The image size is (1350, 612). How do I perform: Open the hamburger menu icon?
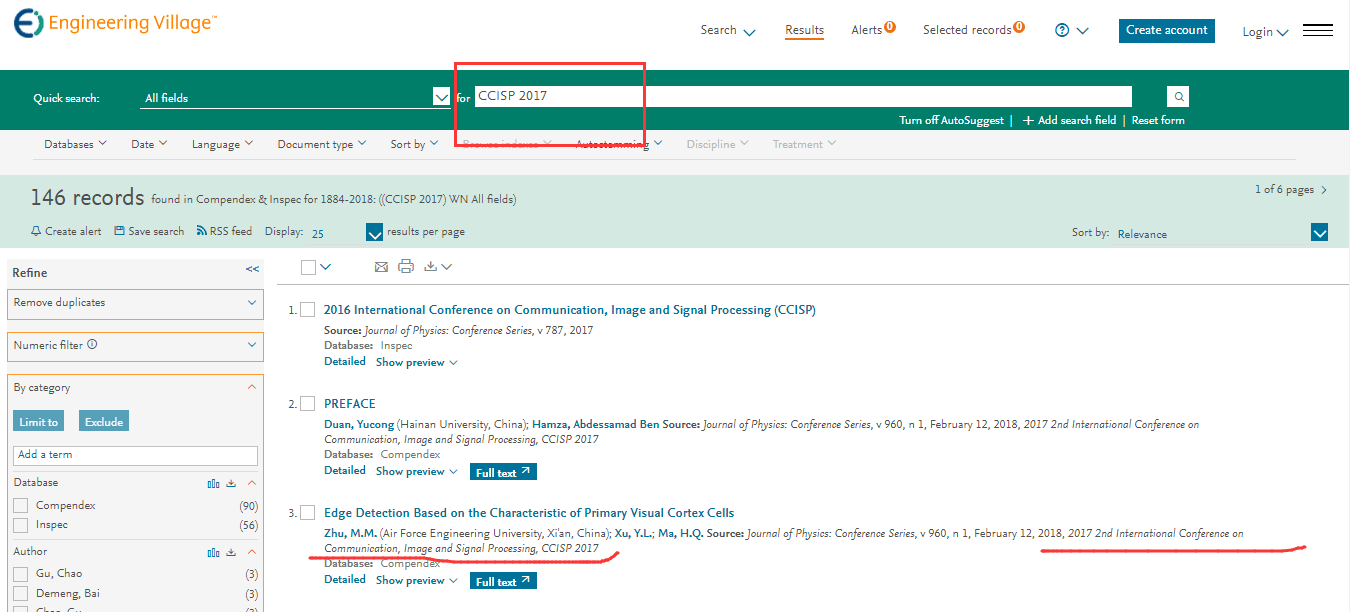tap(1318, 30)
